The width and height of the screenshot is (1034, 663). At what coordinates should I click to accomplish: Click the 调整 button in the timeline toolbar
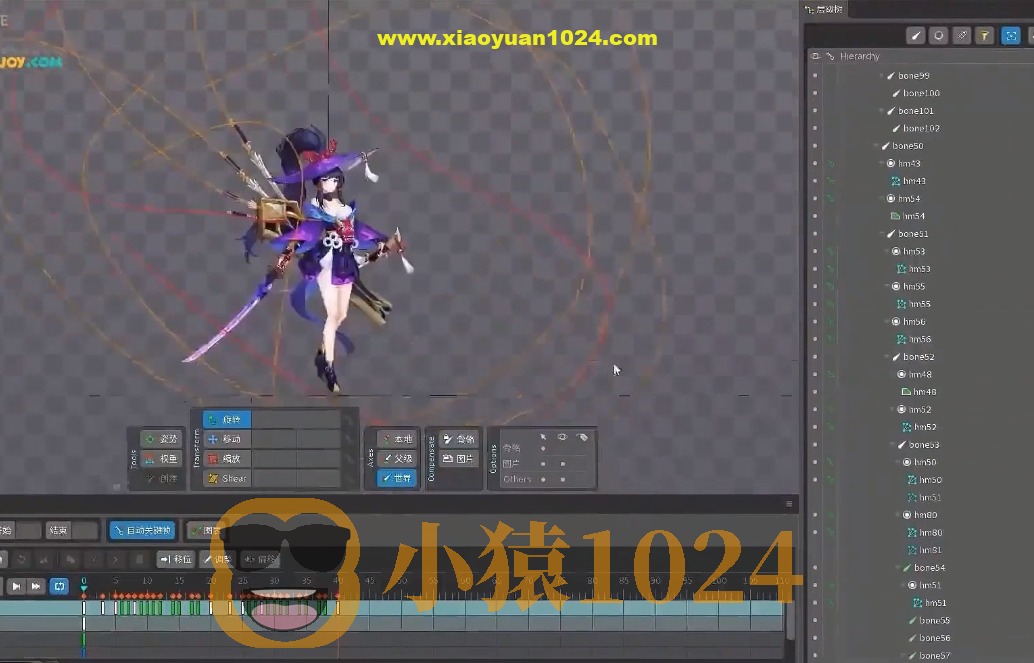click(218, 558)
